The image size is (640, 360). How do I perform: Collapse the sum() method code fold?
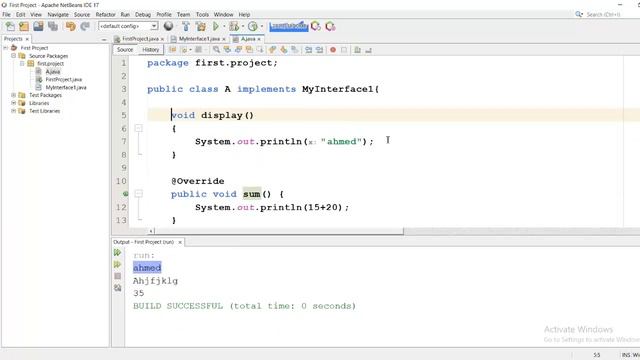coord(139,194)
